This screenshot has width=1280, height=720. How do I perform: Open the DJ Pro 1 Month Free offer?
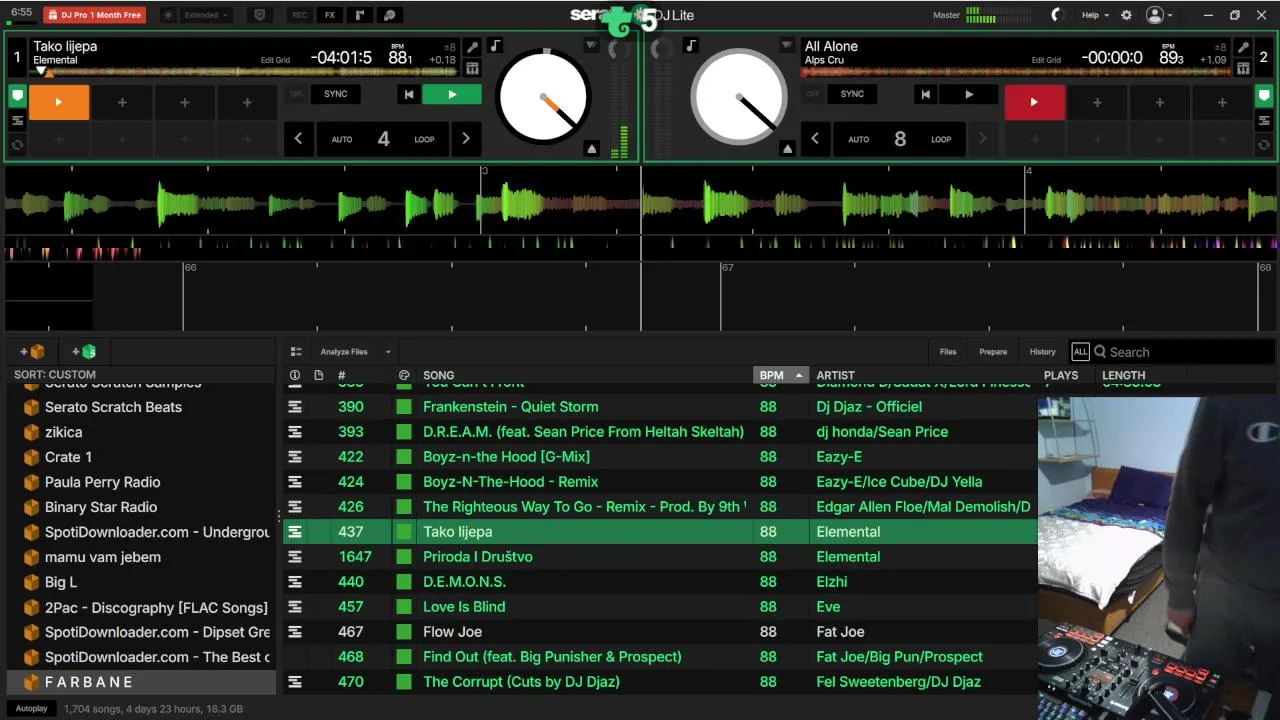click(94, 15)
